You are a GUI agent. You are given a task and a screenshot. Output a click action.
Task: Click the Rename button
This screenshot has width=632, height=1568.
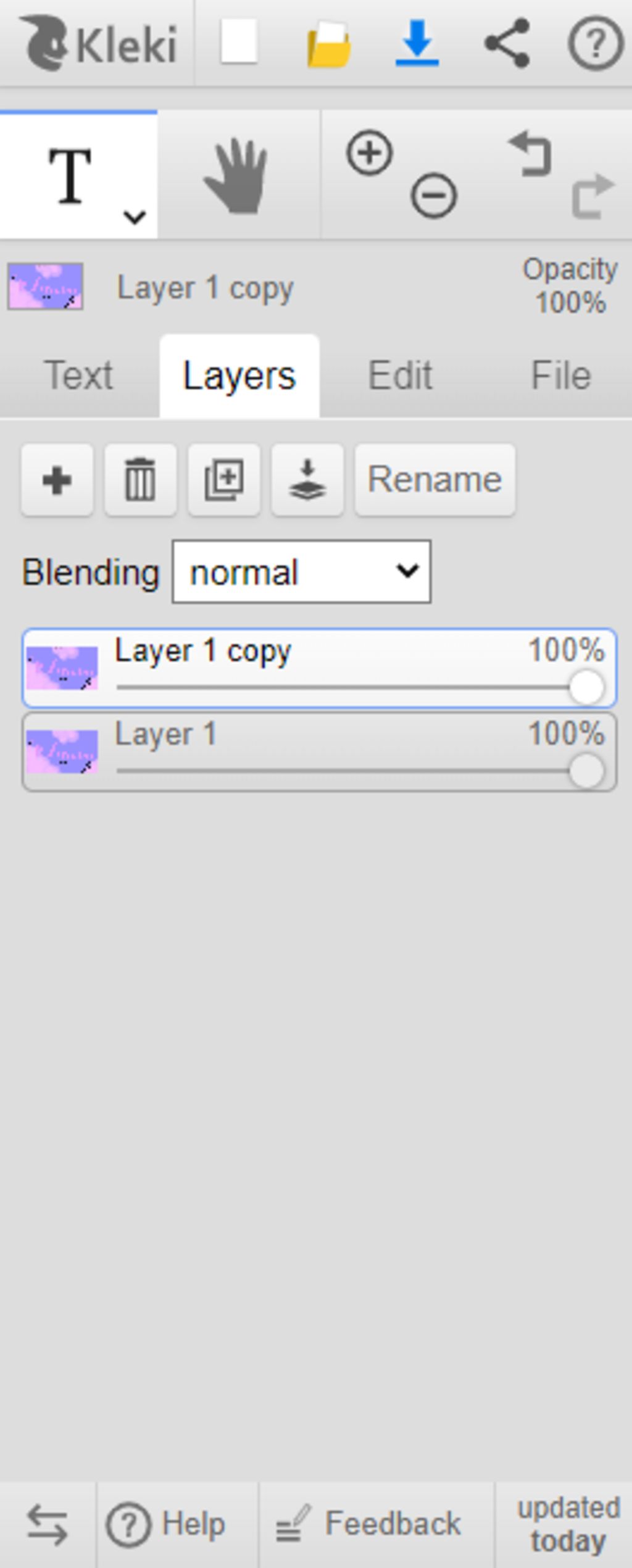[434, 480]
